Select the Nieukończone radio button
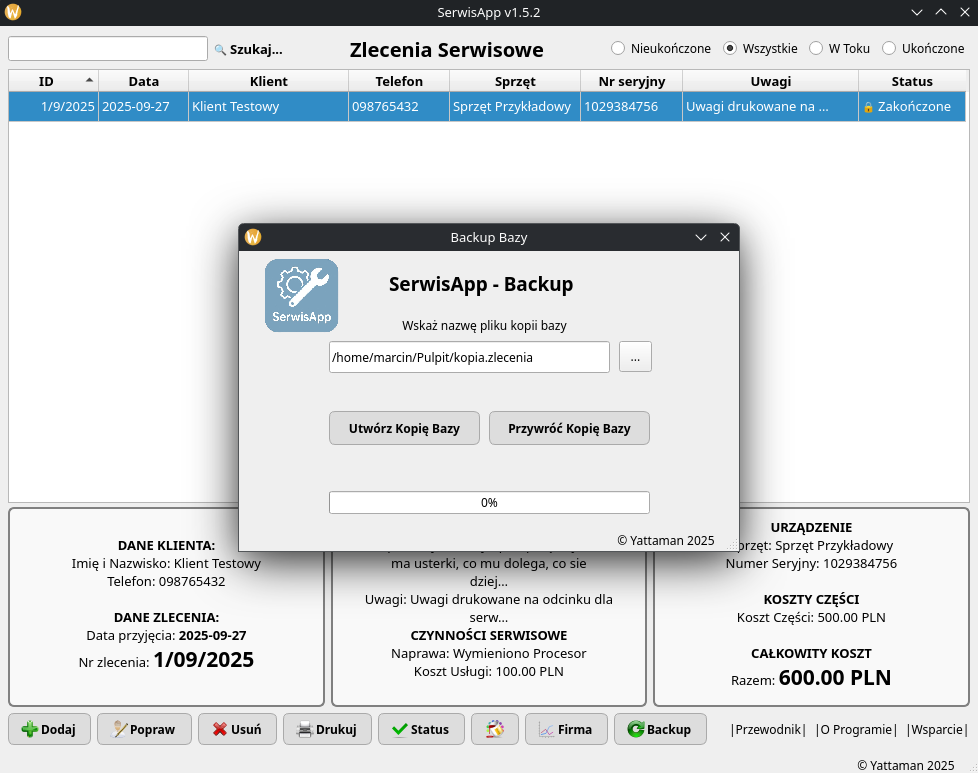 point(618,48)
